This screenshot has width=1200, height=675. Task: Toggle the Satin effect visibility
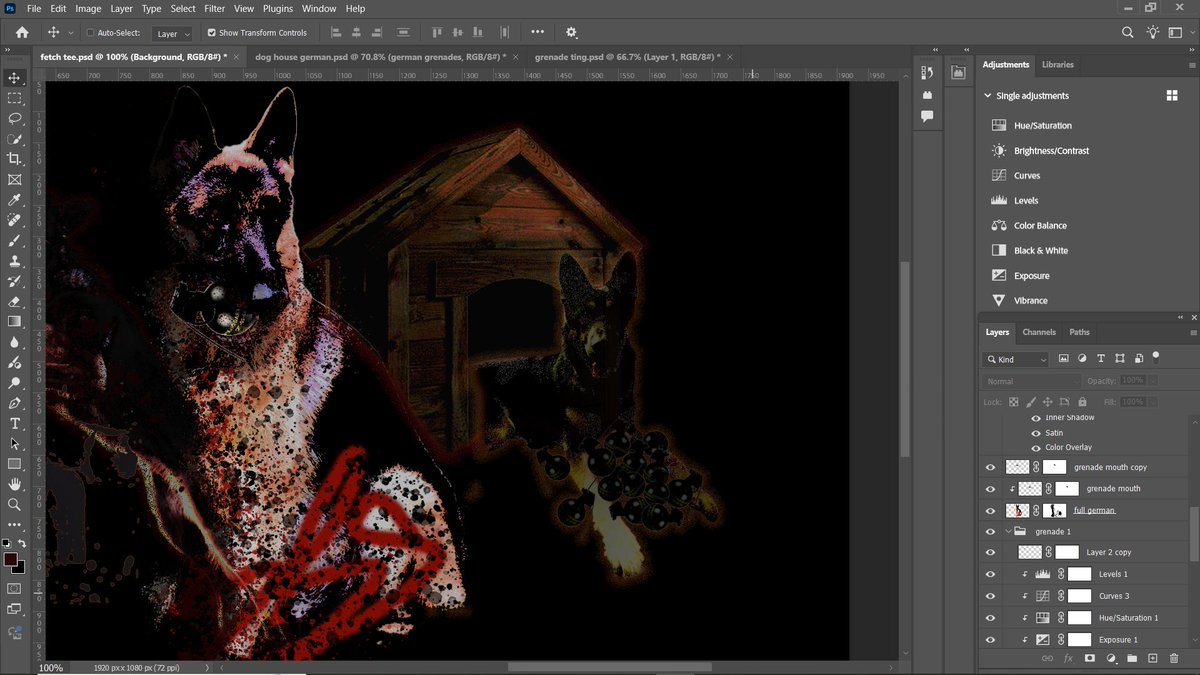pos(1036,433)
